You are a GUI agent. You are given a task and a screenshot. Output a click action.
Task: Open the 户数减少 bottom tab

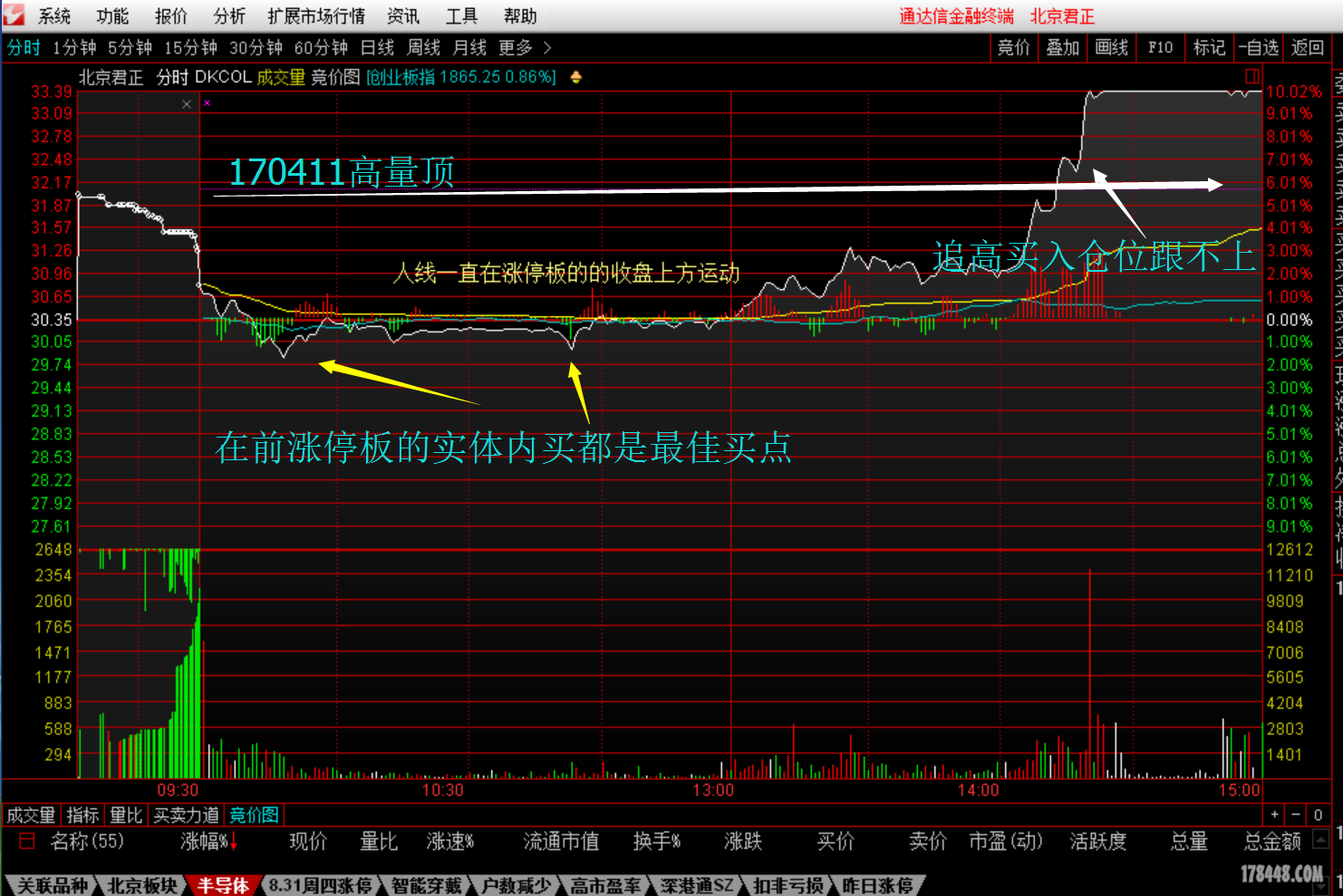coord(517,885)
